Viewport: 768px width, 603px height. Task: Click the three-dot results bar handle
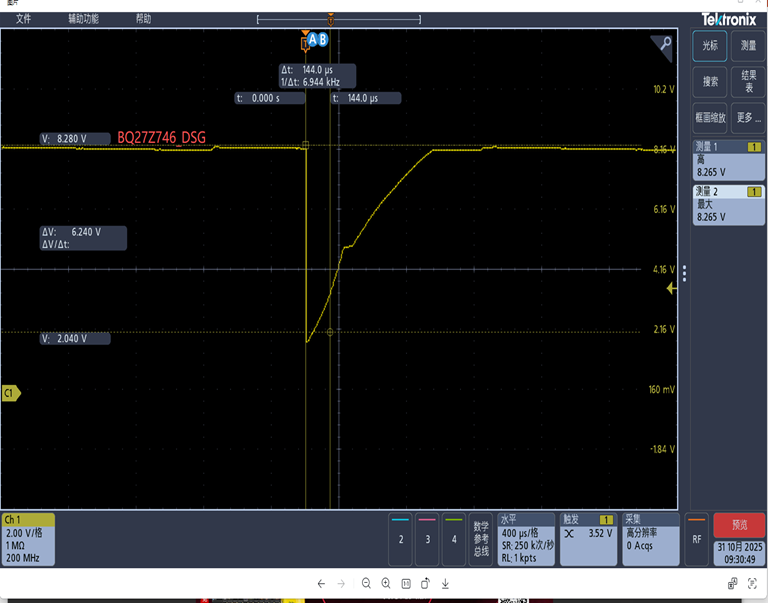pos(684,273)
